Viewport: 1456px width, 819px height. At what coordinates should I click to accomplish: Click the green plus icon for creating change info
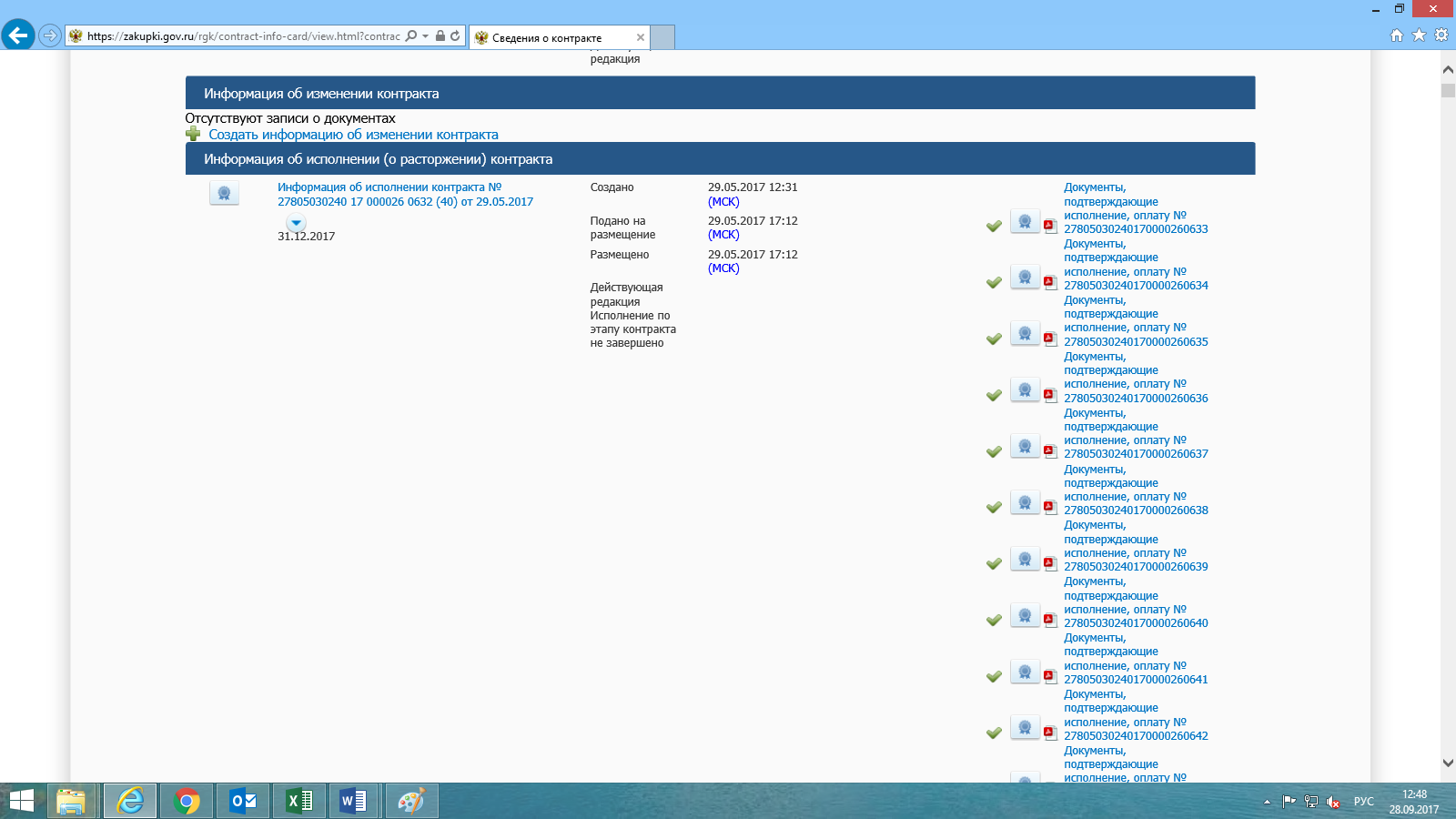[x=193, y=134]
